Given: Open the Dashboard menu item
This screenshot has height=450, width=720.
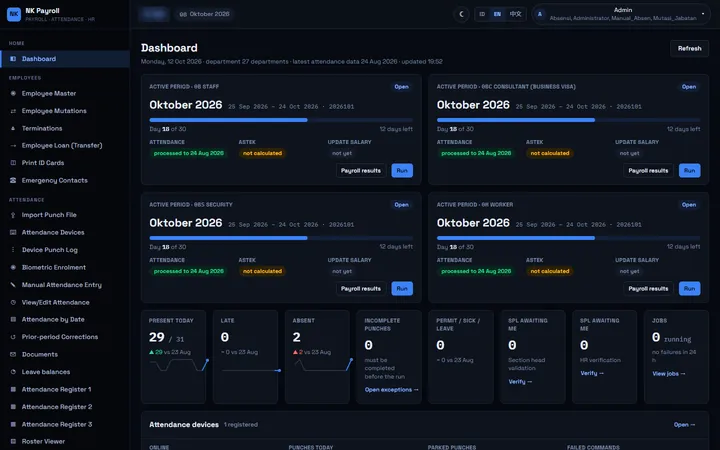Looking at the screenshot, I should 65,59.
